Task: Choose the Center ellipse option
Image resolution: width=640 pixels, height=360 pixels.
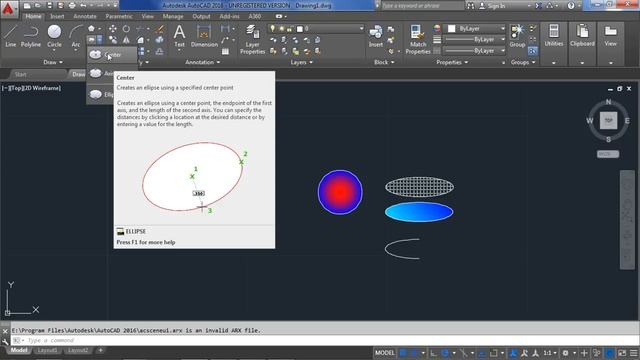Action: pyautogui.click(x=112, y=55)
